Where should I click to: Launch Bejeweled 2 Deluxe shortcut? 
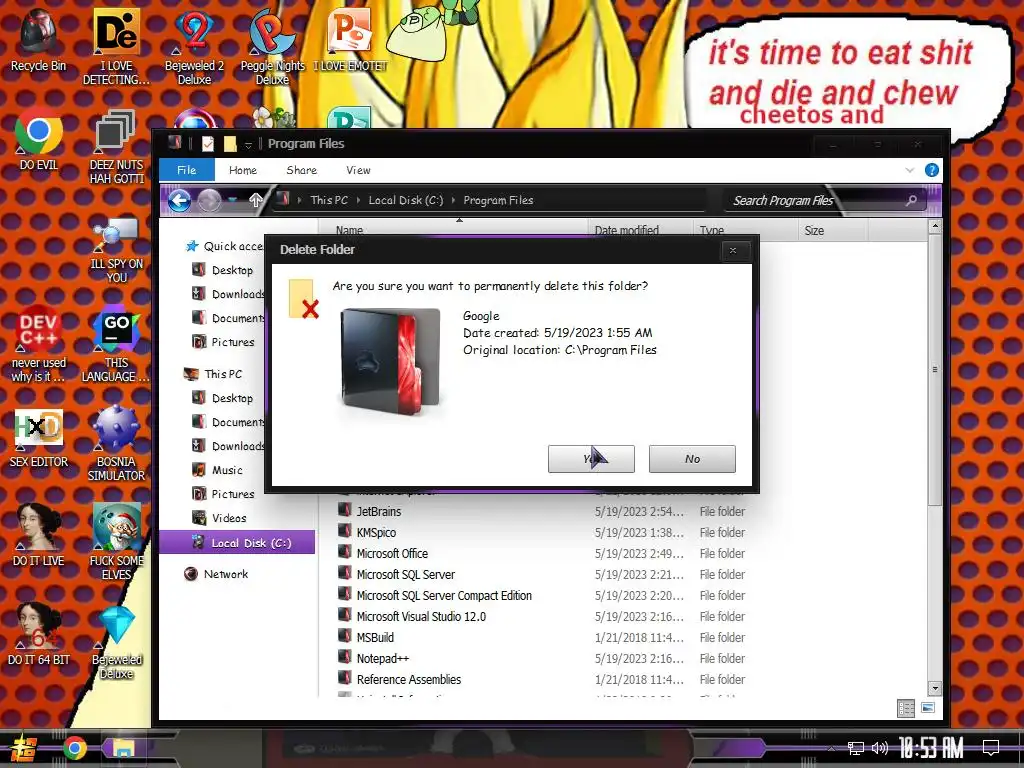tap(194, 46)
